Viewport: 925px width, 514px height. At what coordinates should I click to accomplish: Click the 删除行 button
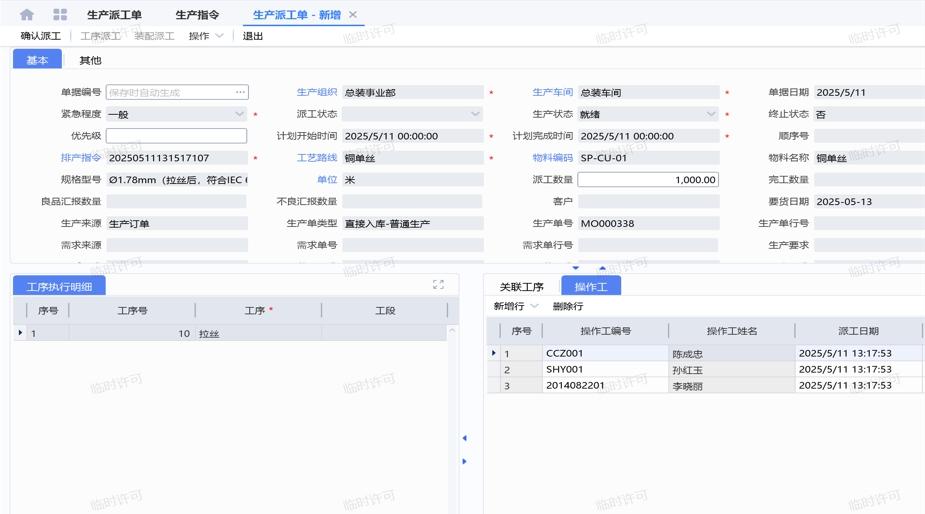(x=568, y=306)
